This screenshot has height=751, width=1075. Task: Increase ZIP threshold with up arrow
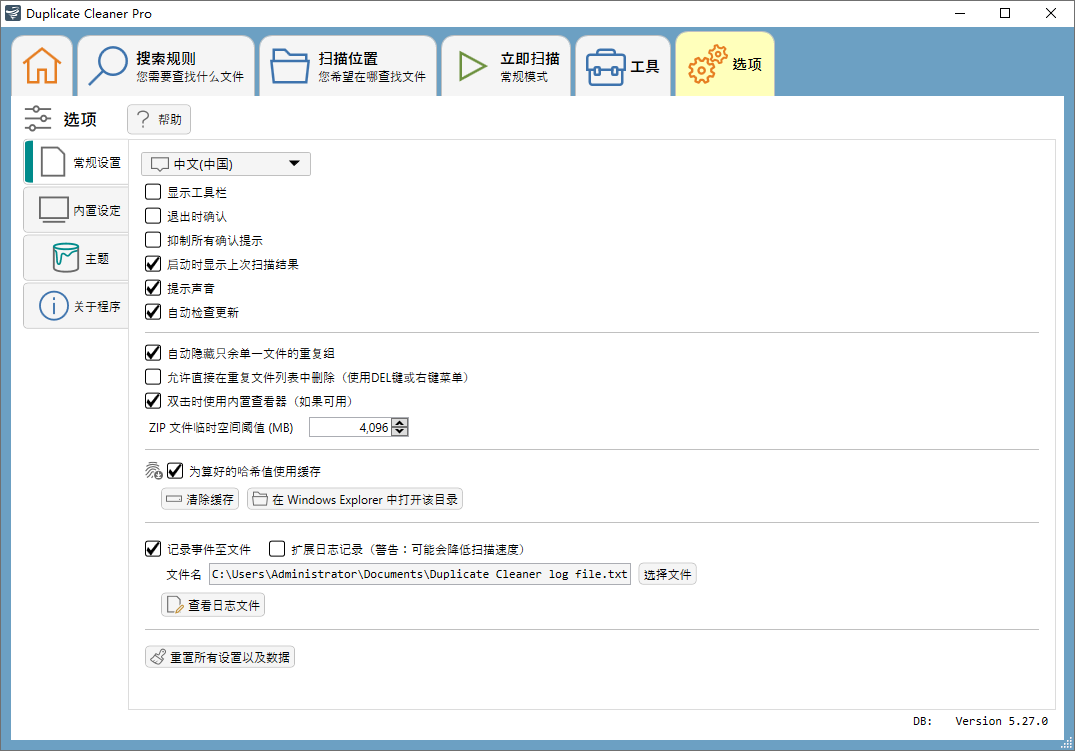pyautogui.click(x=399, y=422)
